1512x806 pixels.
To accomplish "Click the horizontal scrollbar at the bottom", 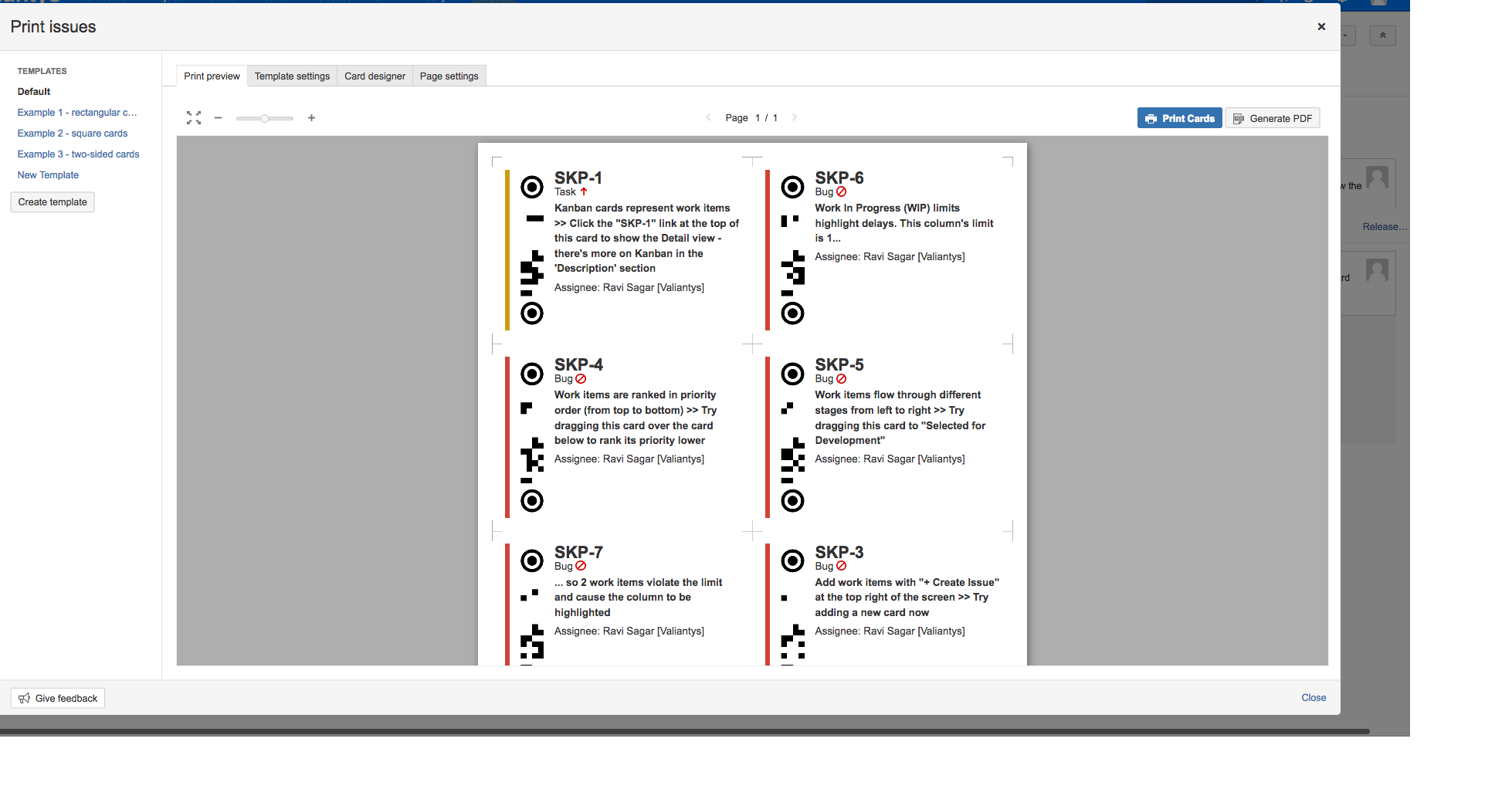I will pyautogui.click(x=684, y=731).
